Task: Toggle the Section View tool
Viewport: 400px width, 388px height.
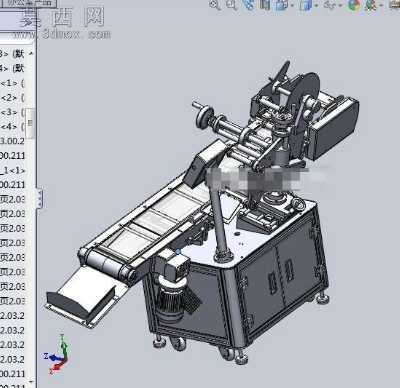Action: [265, 5]
